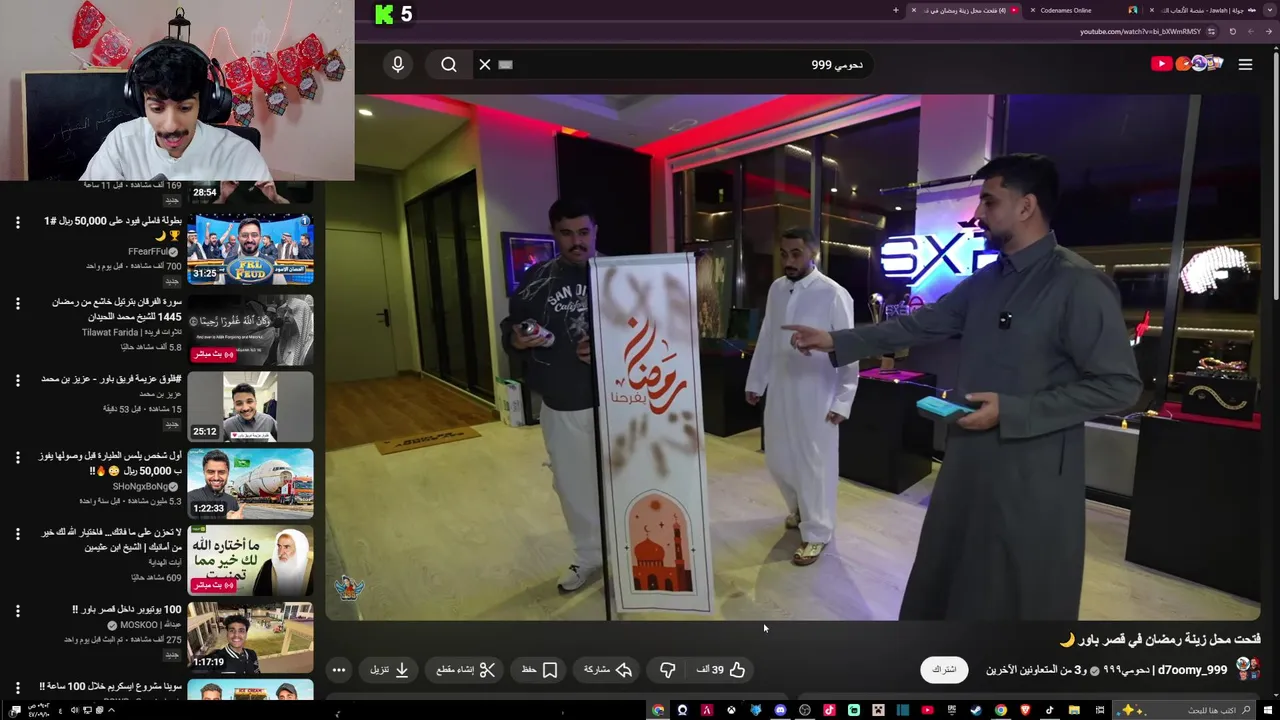Image resolution: width=1280 pixels, height=720 pixels.
Task: Open options menu for بطولة فاملي فيود video
Action: pyautogui.click(x=17, y=222)
